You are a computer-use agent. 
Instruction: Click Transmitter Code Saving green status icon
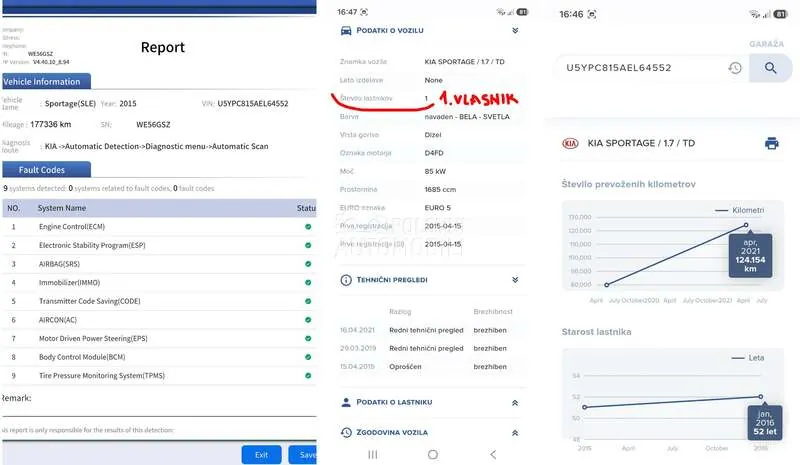pos(308,301)
